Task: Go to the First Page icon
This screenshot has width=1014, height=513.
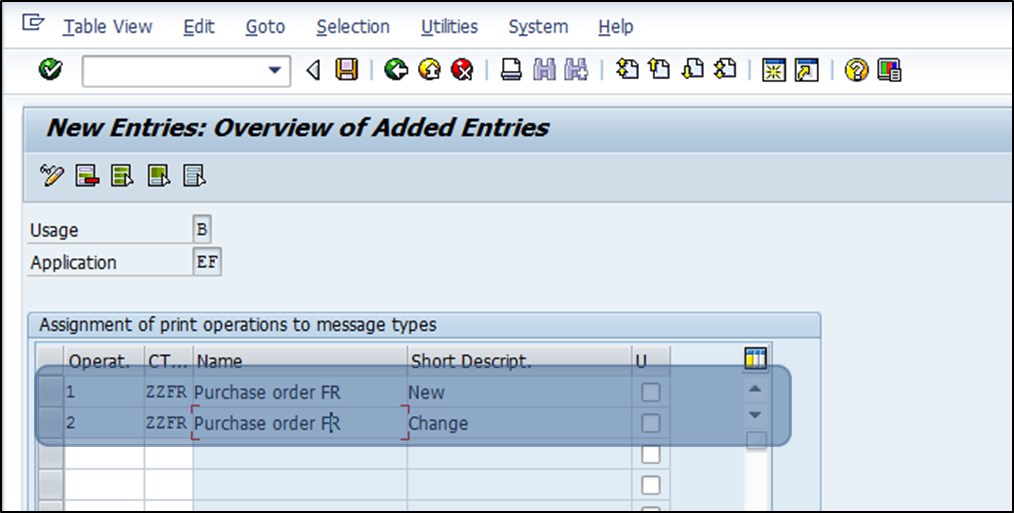Action: pyautogui.click(x=627, y=69)
